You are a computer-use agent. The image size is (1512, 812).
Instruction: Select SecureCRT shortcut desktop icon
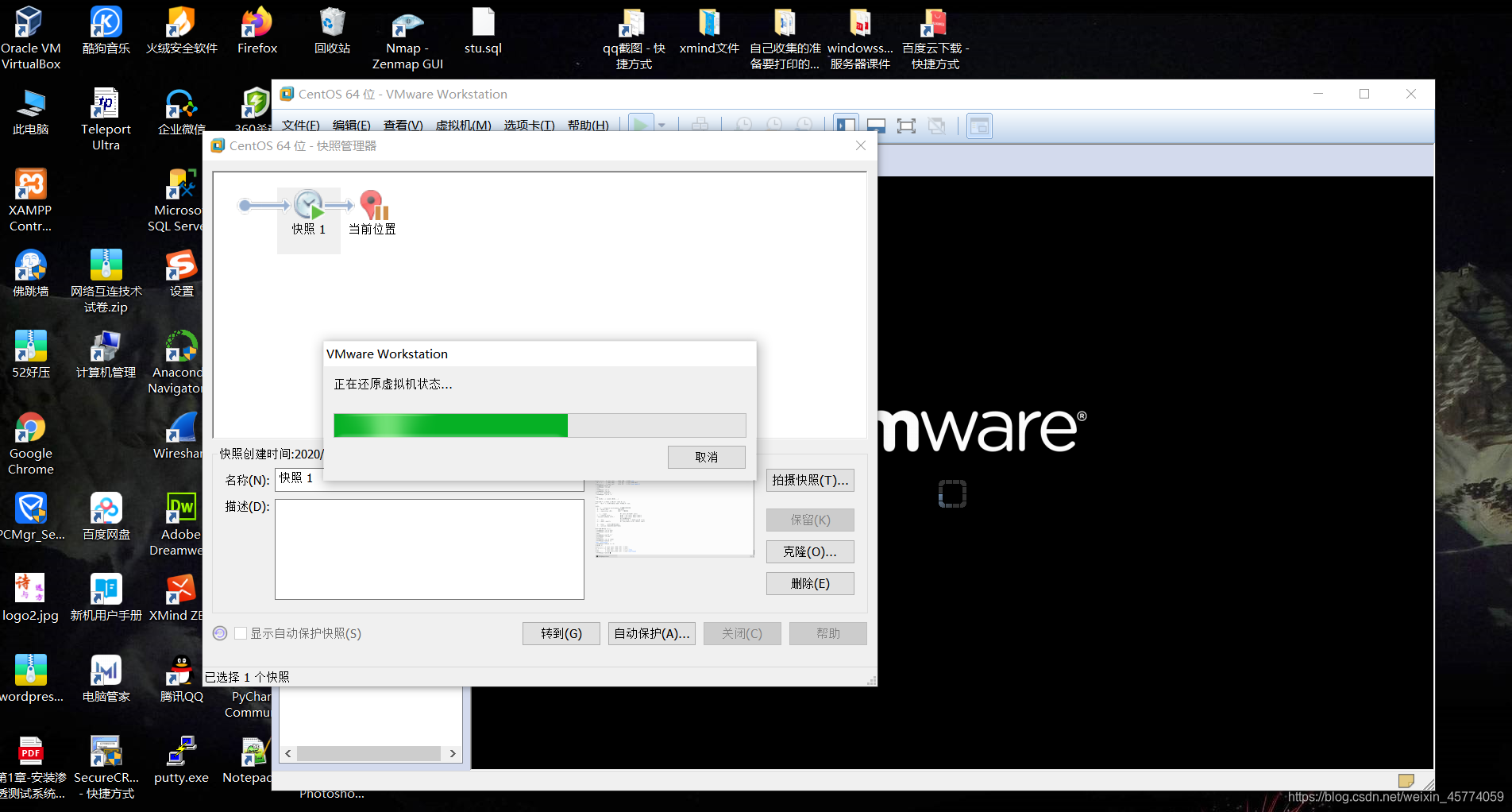(106, 768)
